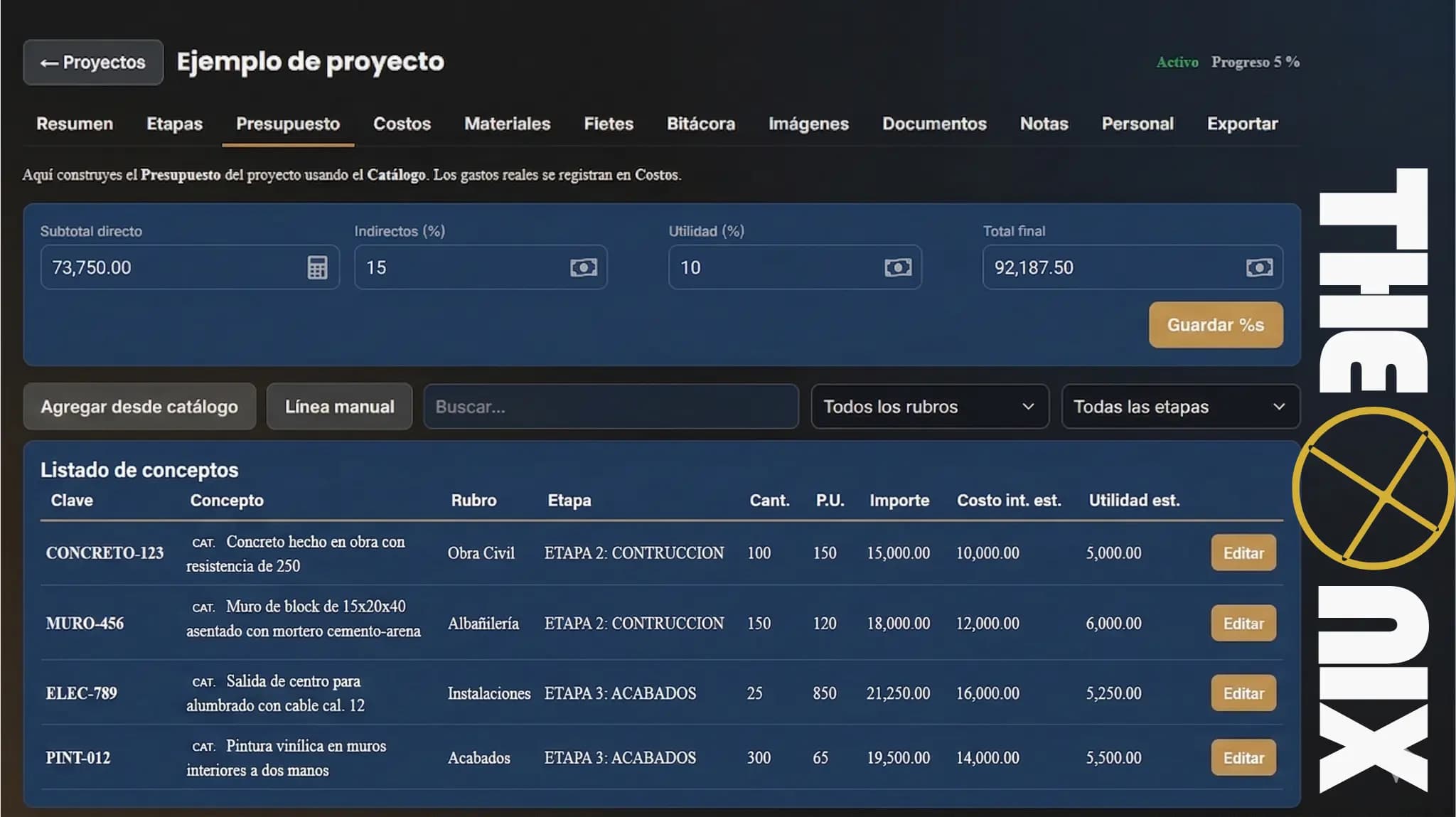
Task: Open the Notas tab
Action: pyautogui.click(x=1044, y=124)
